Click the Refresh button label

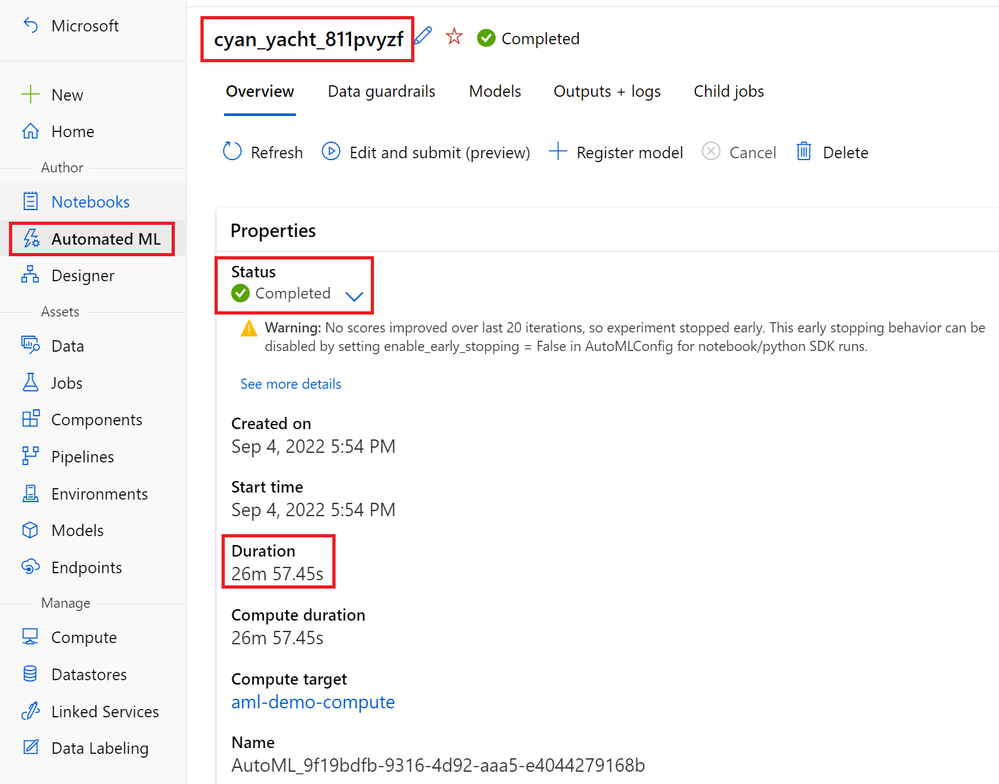277,153
